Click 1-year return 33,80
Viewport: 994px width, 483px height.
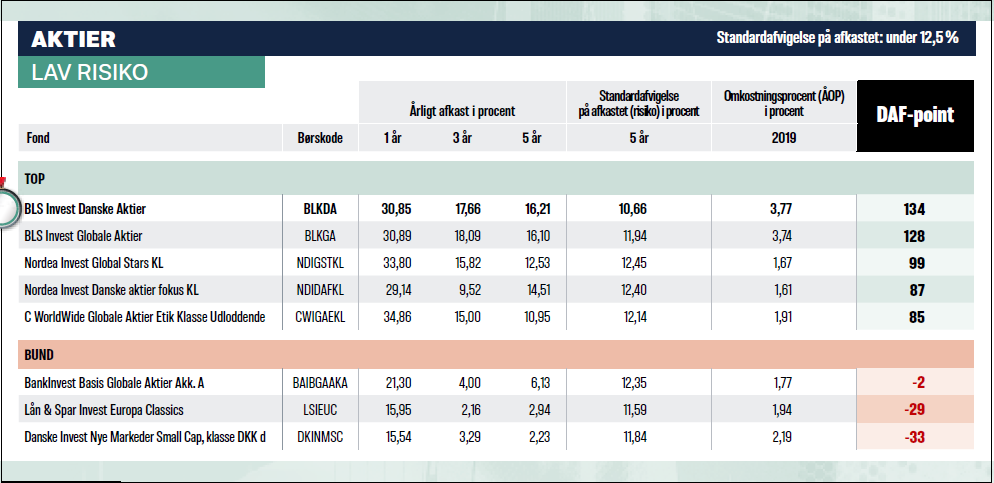pos(398,263)
